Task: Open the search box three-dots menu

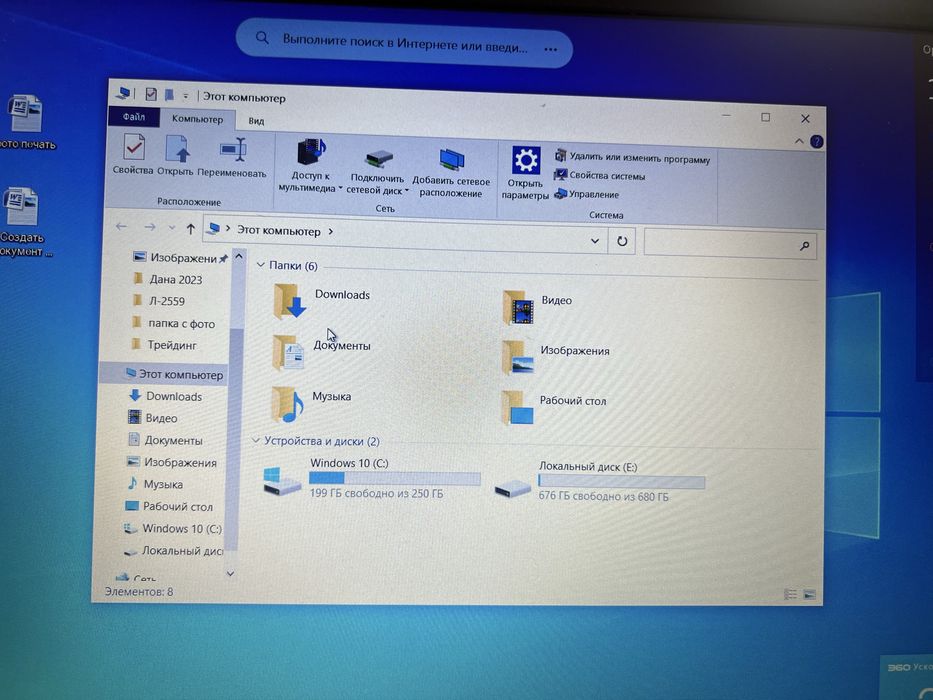Action: tap(550, 49)
